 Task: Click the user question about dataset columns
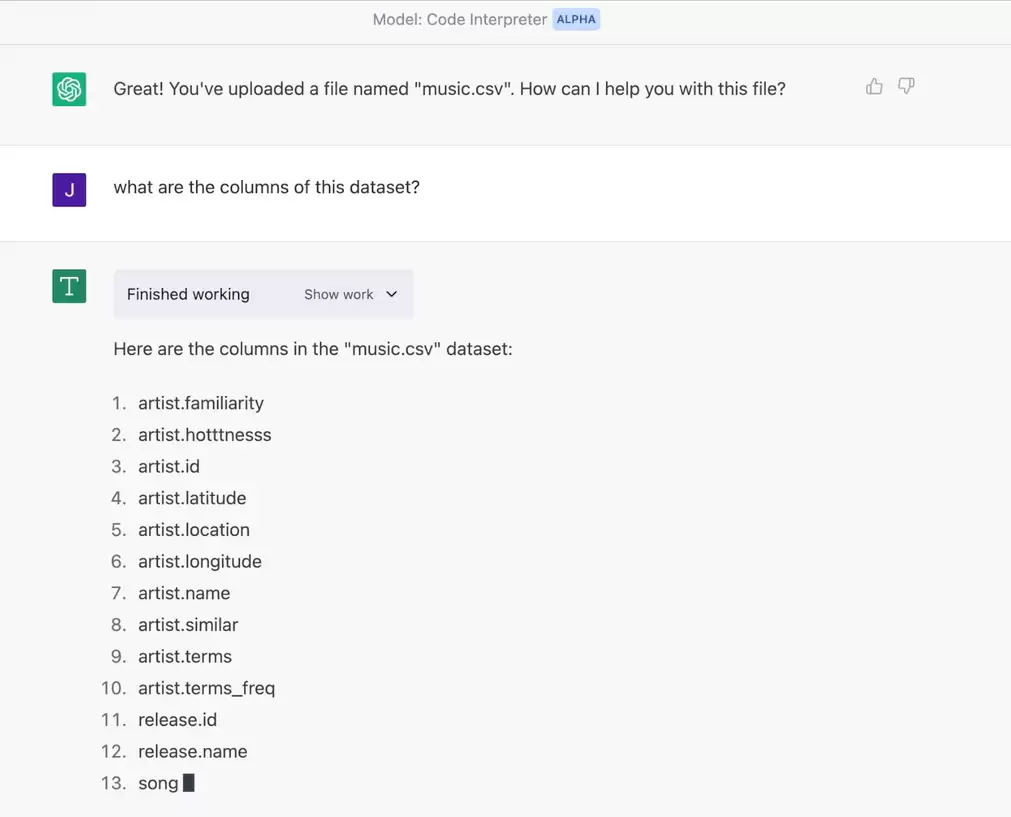pyautogui.click(x=266, y=187)
